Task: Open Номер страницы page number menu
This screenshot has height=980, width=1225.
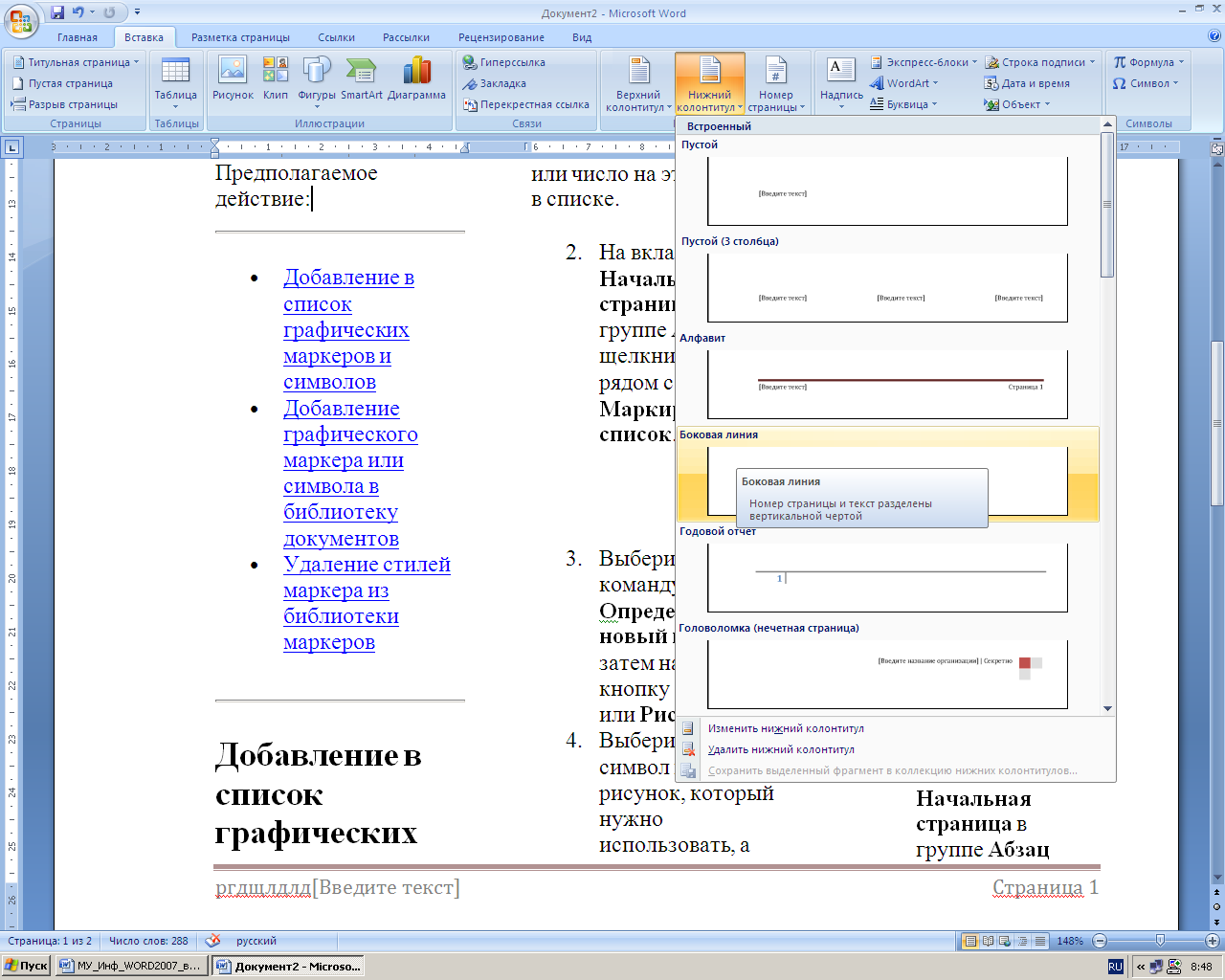Action: pos(776,83)
